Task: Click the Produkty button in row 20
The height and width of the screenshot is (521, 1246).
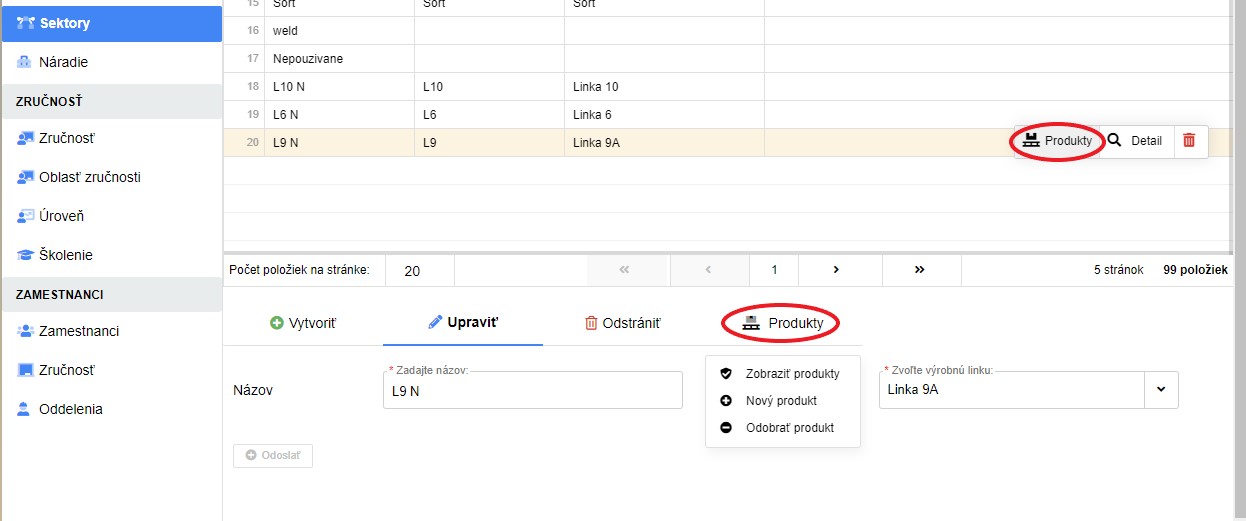Action: click(x=1058, y=141)
